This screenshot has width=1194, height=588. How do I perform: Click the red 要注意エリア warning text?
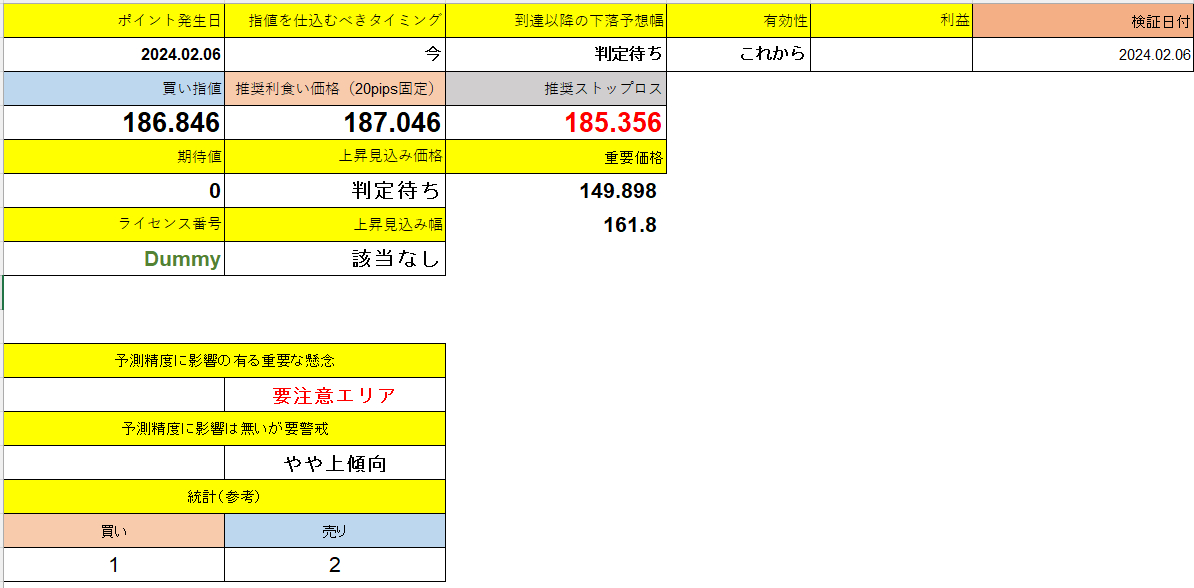pos(335,394)
